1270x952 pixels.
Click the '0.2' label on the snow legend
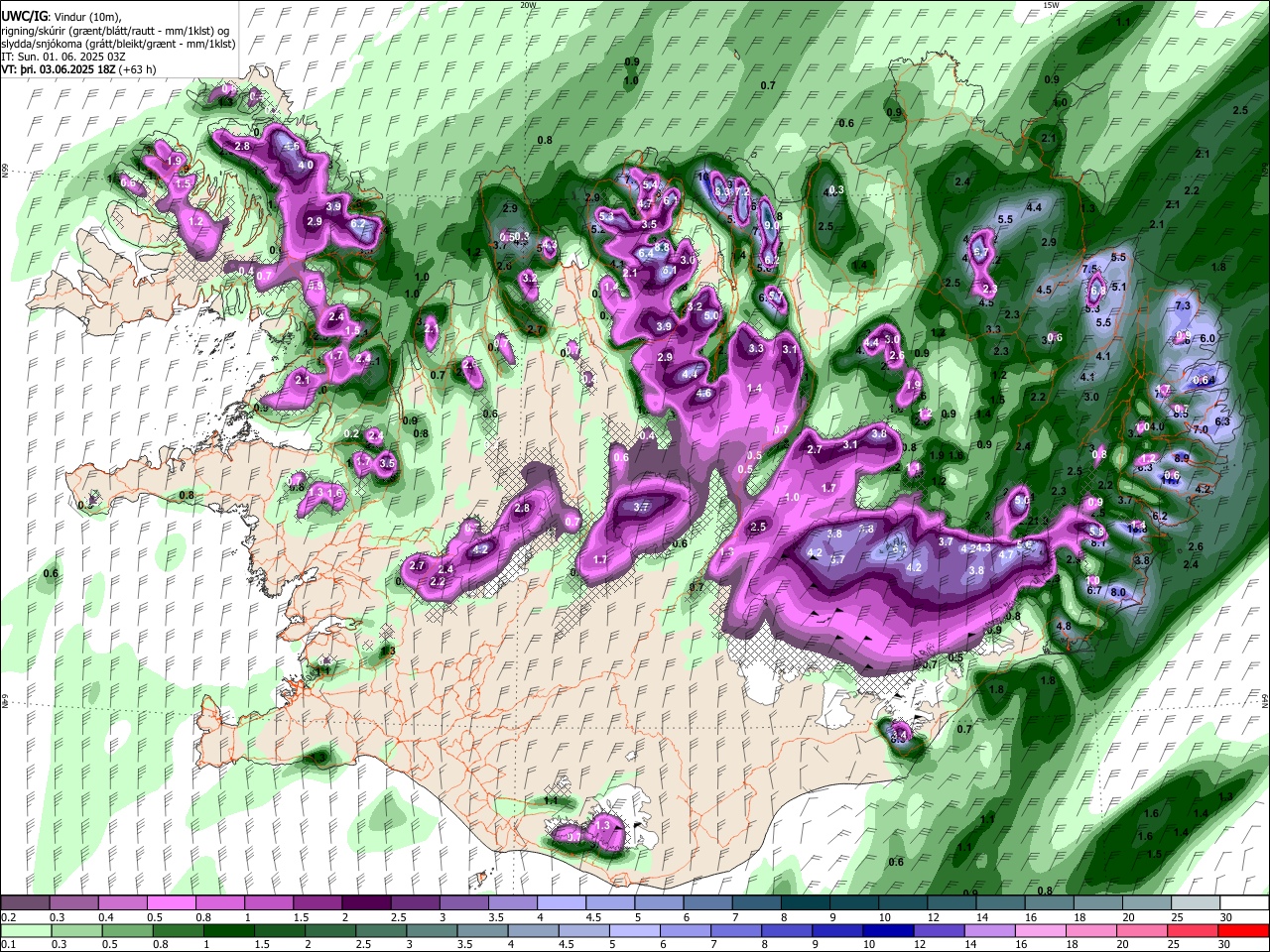[x=8, y=917]
